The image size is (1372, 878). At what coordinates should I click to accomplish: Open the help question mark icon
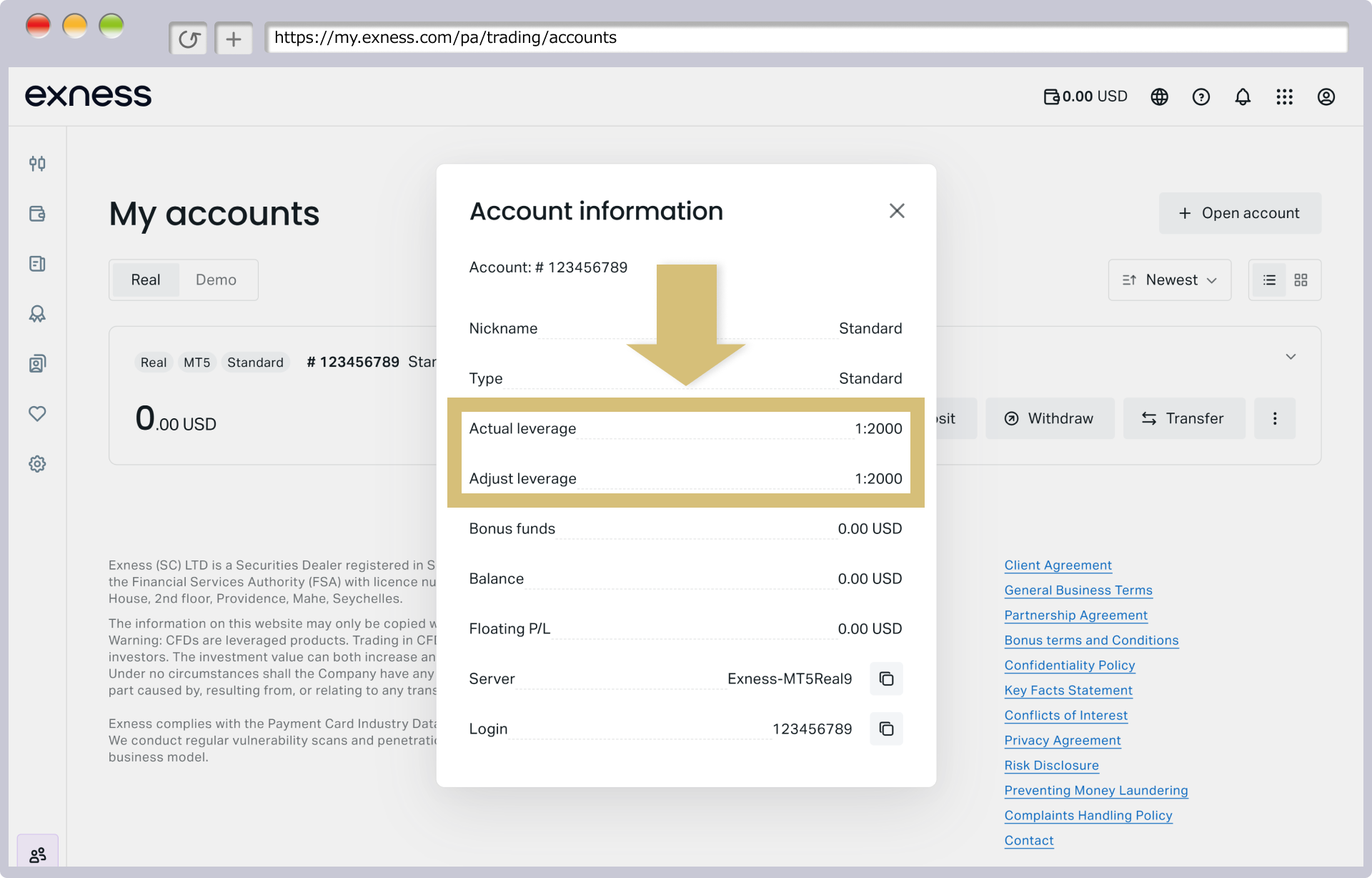pos(1201,97)
